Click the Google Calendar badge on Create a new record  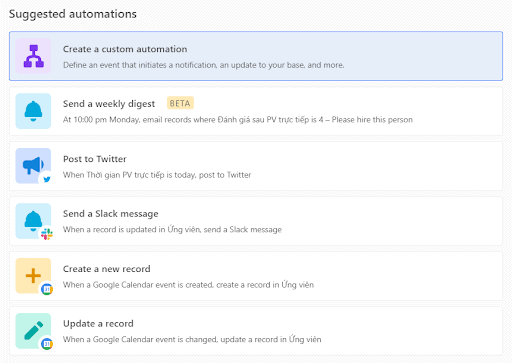[47, 289]
